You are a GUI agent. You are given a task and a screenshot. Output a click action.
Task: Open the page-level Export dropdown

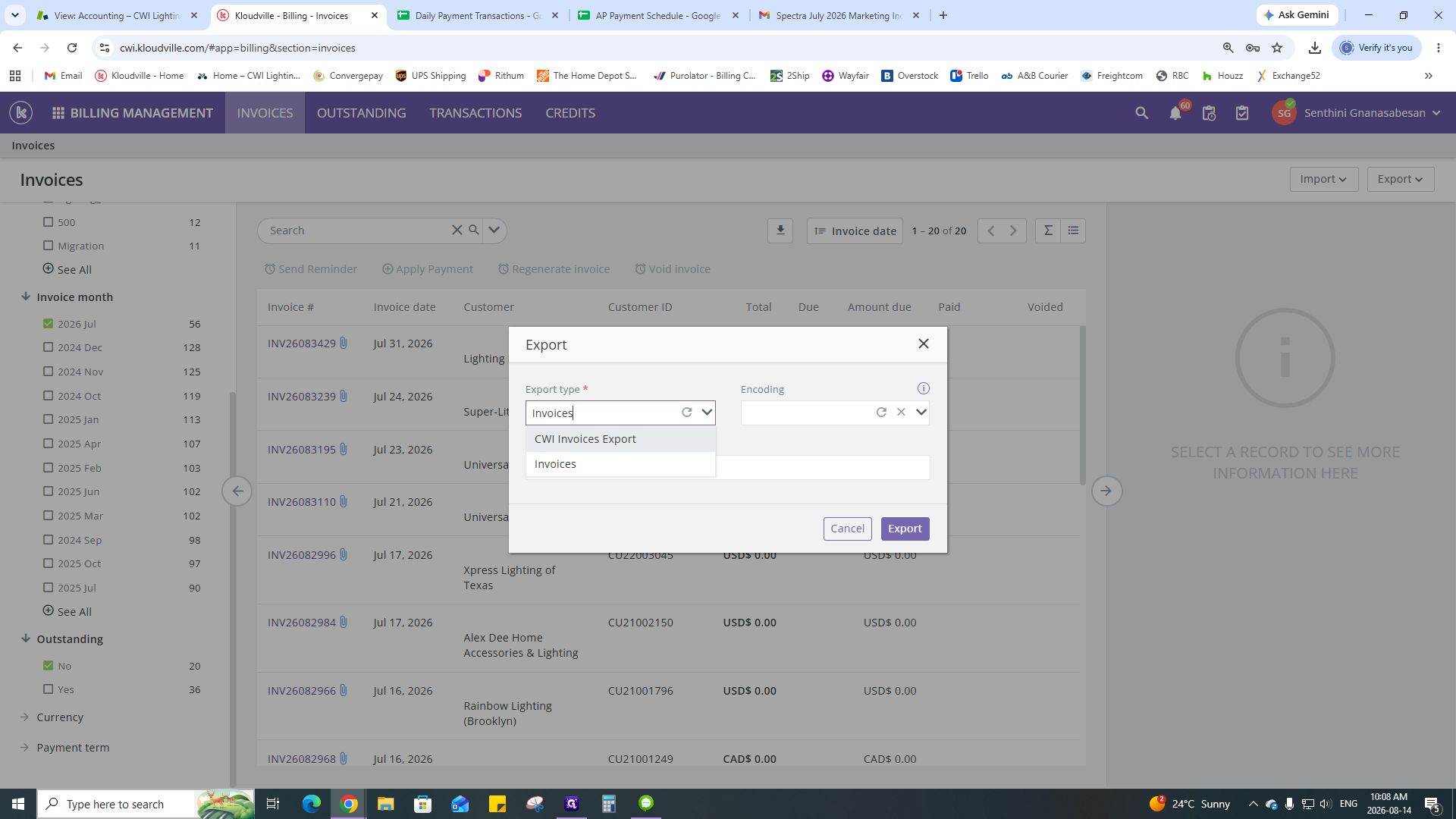(1400, 179)
